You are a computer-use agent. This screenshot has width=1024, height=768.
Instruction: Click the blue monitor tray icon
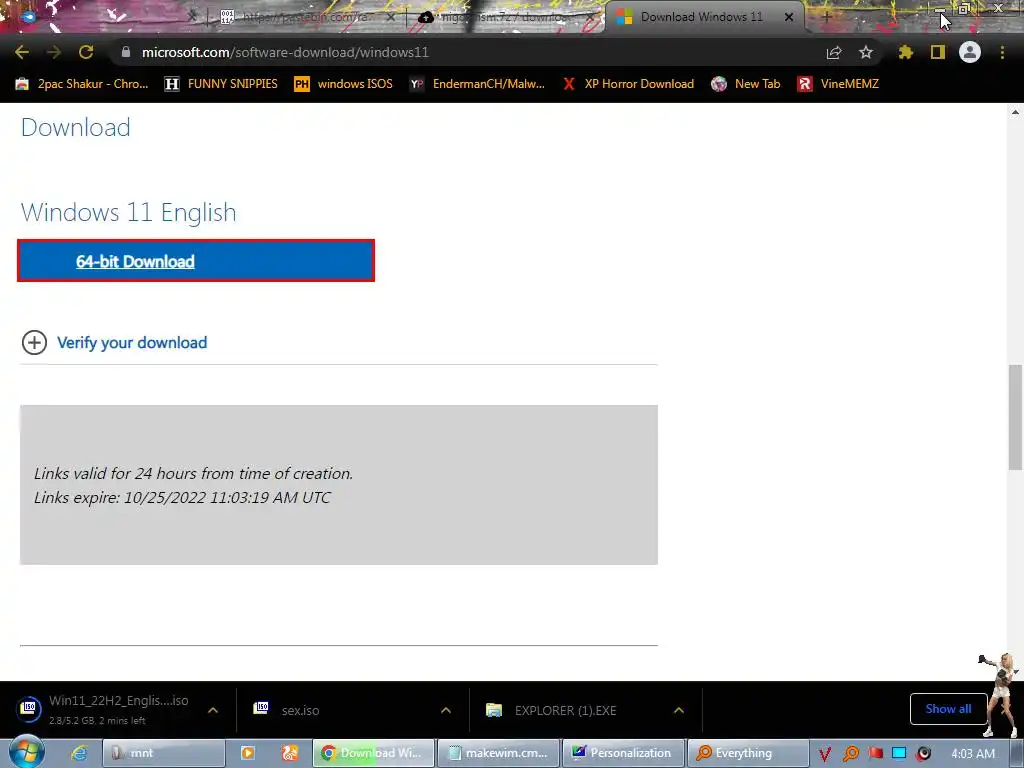(x=899, y=753)
